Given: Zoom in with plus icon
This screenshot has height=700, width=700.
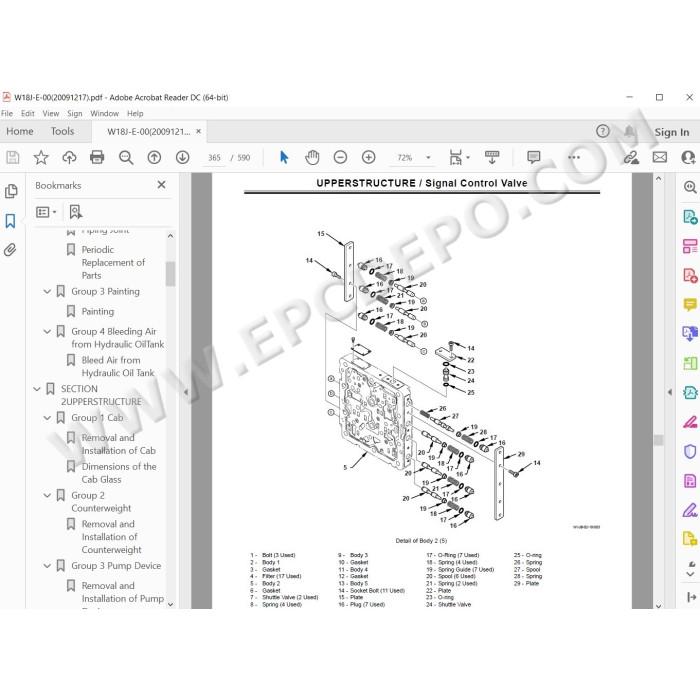Looking at the screenshot, I should coord(368,157).
